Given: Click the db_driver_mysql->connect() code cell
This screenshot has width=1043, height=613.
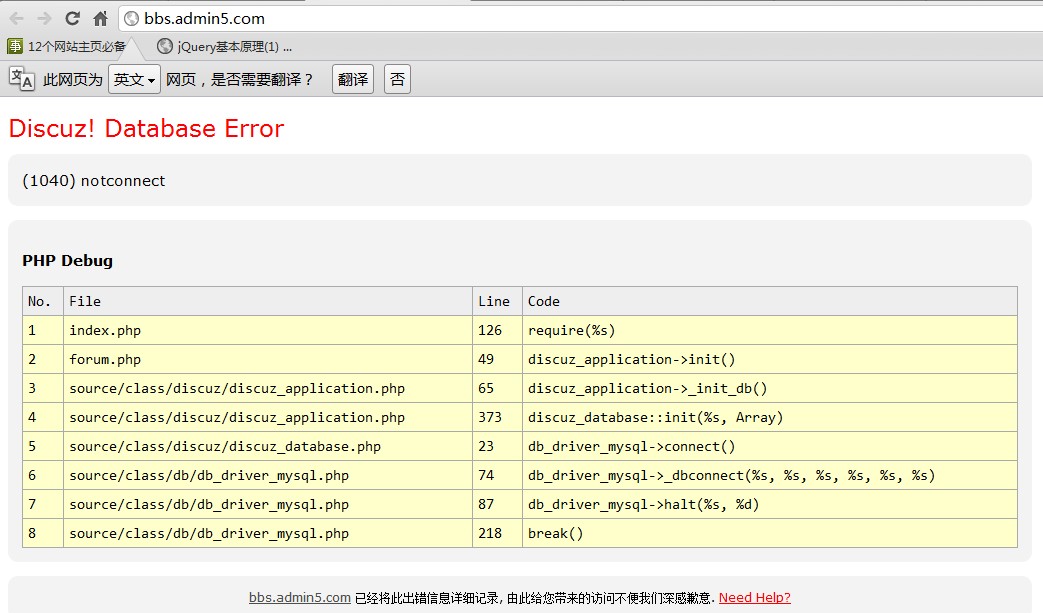Looking at the screenshot, I should (770, 447).
